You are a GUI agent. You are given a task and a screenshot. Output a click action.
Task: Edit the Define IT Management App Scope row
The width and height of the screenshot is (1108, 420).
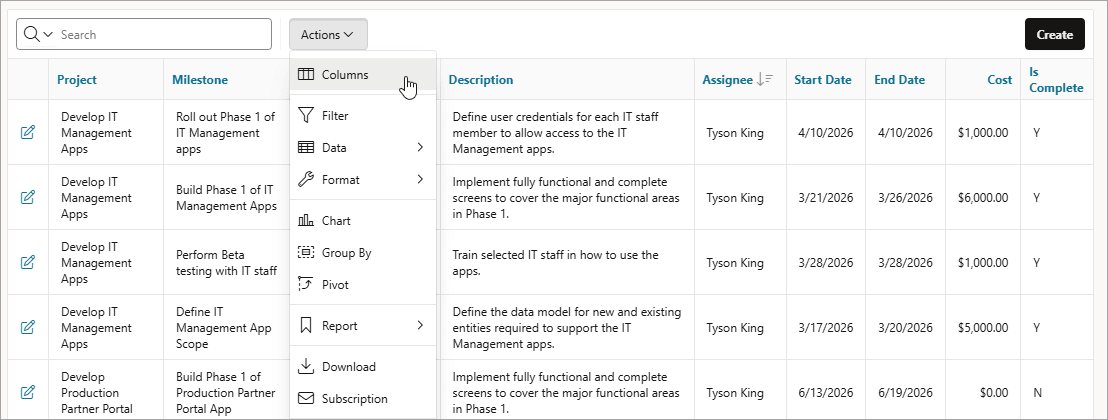(28, 327)
